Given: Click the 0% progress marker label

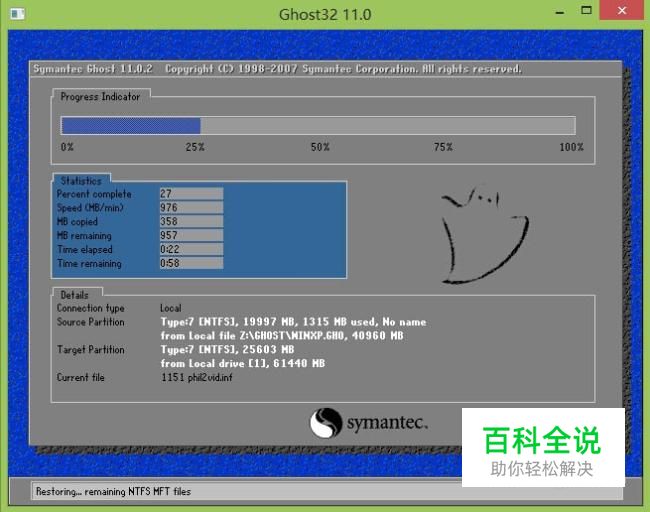Looking at the screenshot, I should (67, 147).
